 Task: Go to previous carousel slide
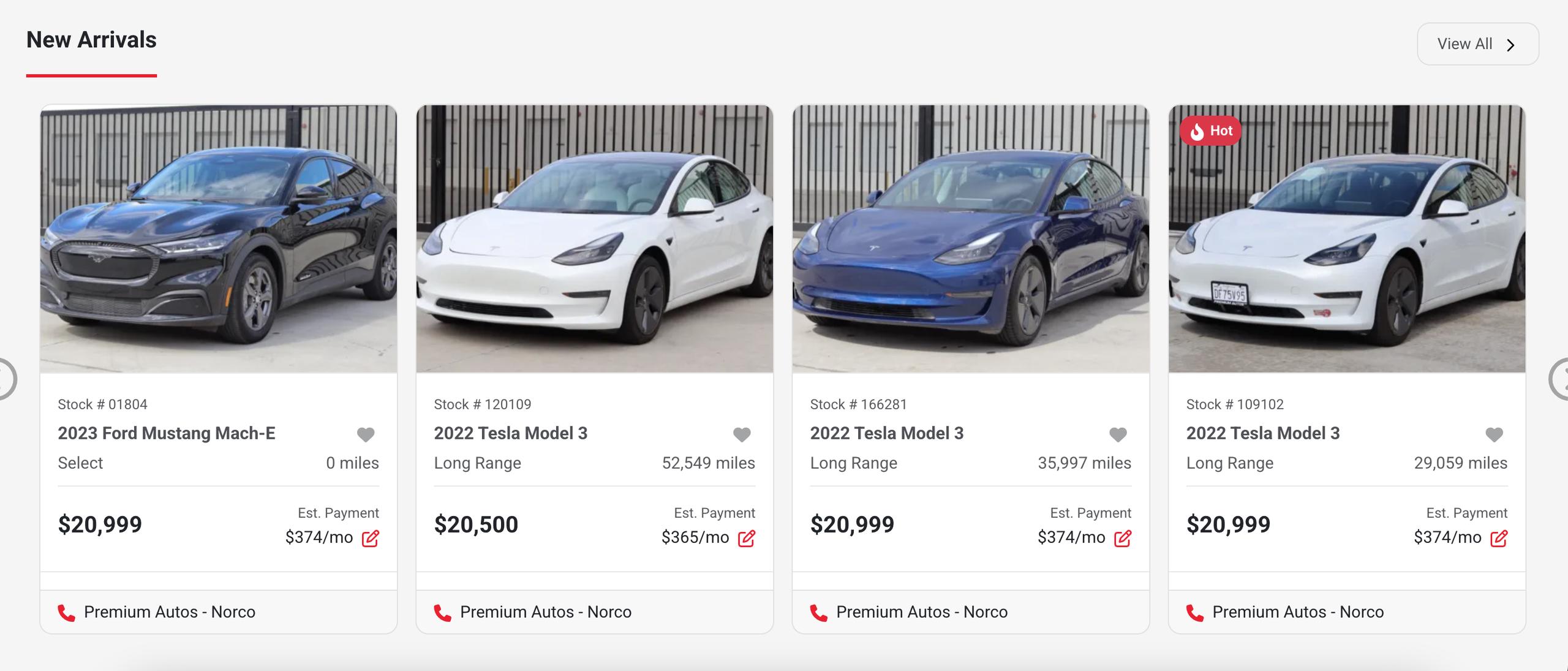(x=6, y=379)
